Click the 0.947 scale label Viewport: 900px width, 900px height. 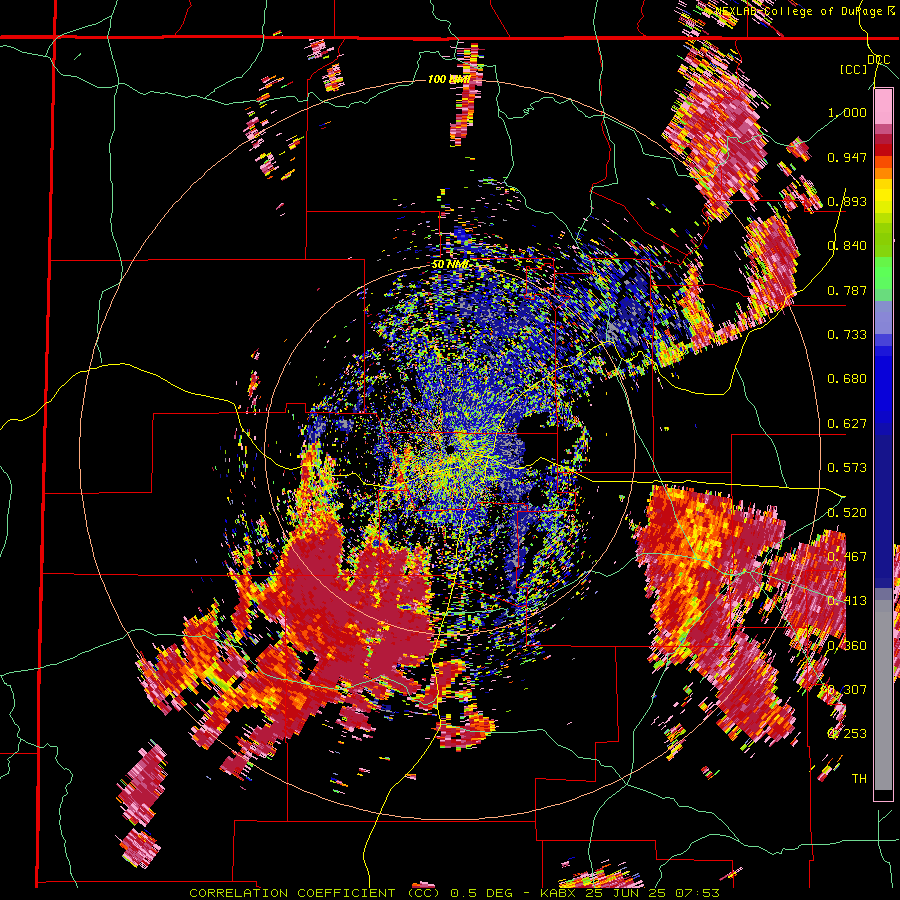coord(847,157)
